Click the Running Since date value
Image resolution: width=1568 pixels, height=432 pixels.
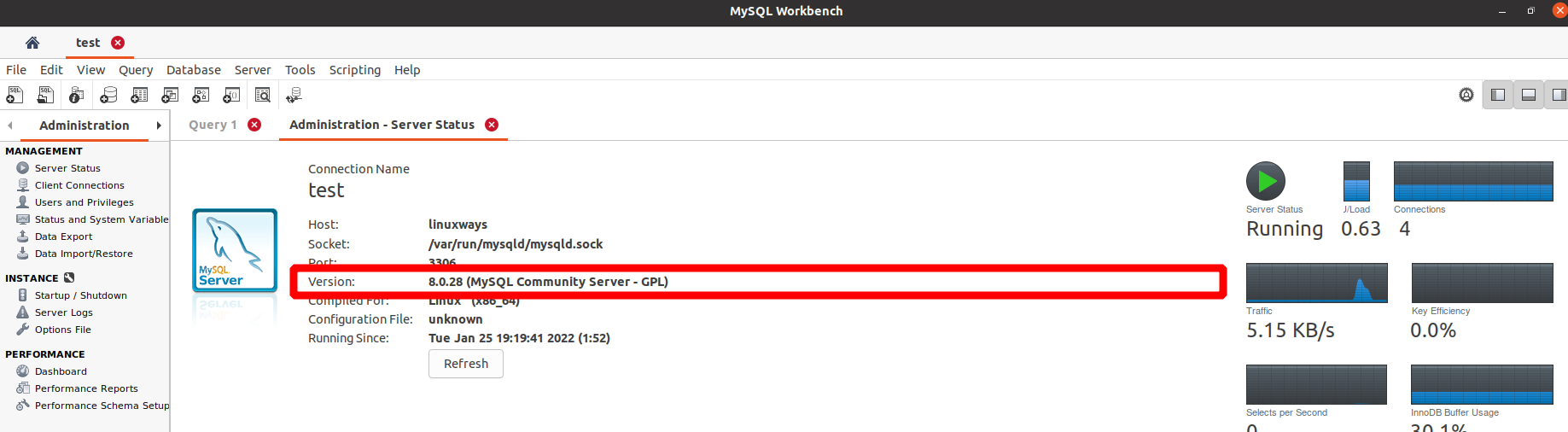519,338
